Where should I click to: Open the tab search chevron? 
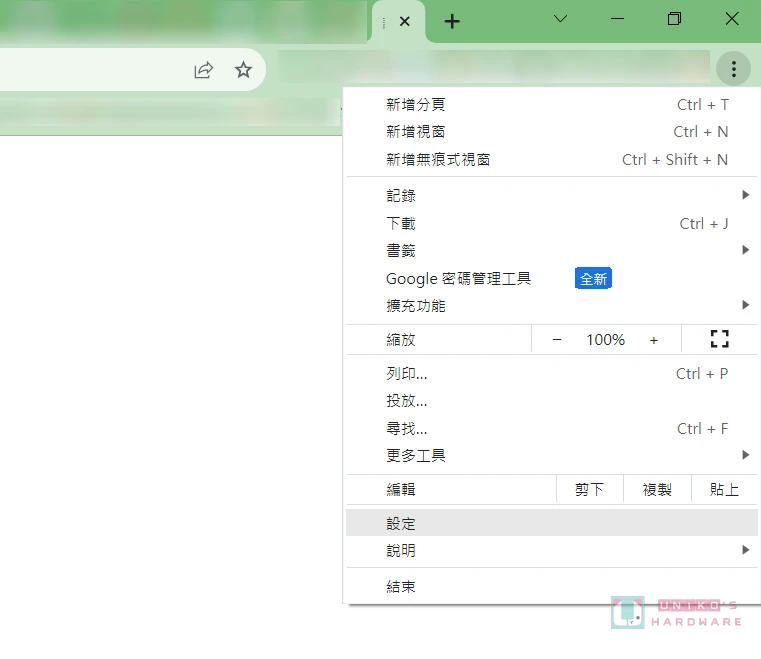[x=561, y=19]
